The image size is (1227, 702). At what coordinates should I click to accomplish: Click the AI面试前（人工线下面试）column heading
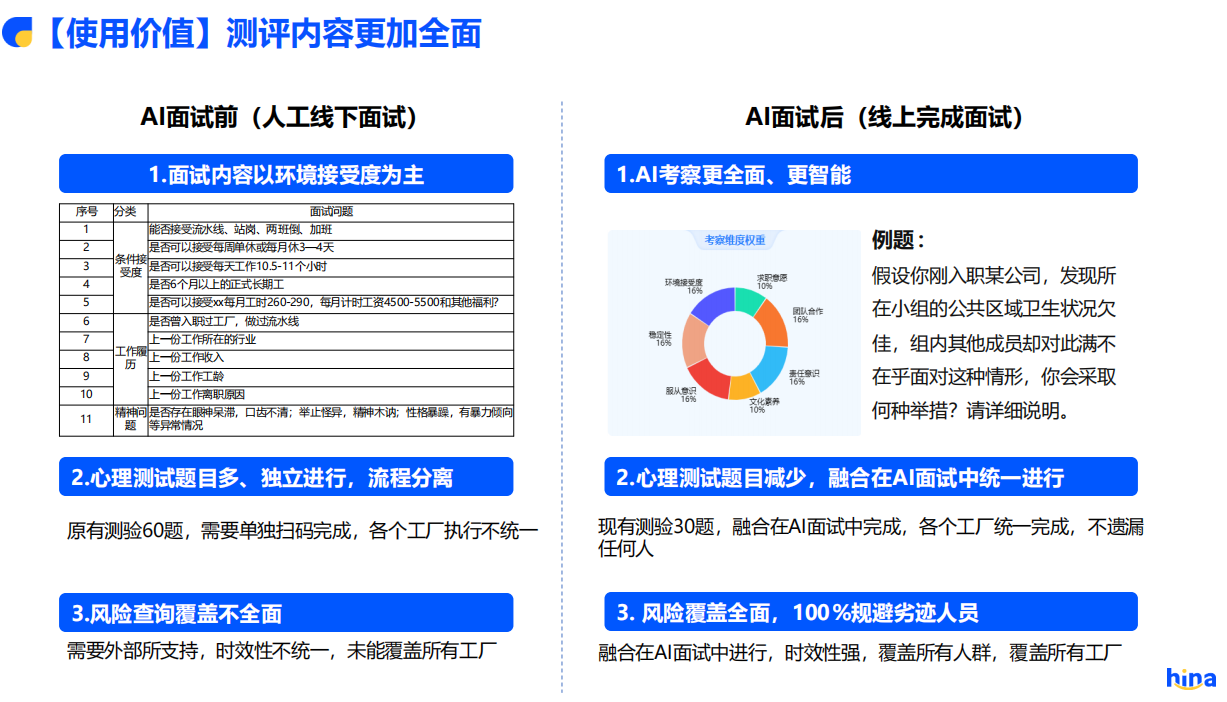[279, 117]
